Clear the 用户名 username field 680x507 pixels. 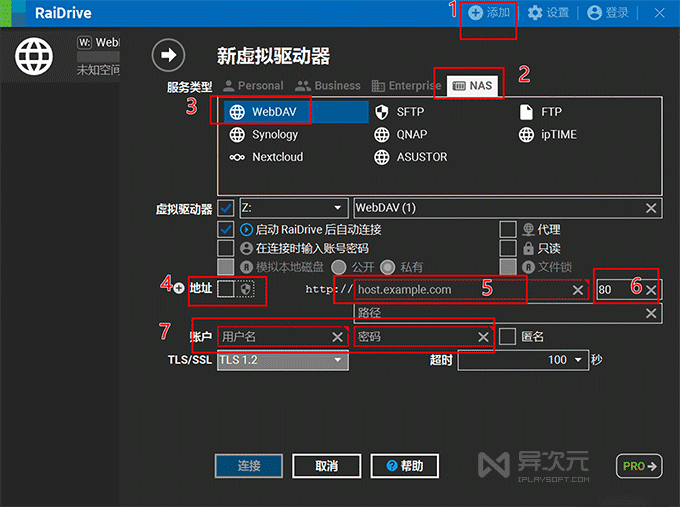[337, 337]
